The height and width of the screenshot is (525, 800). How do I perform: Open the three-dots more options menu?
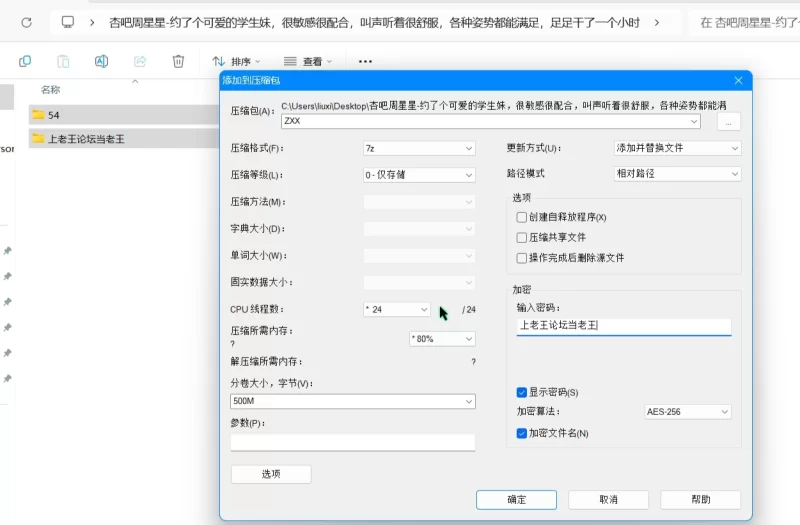tap(365, 62)
